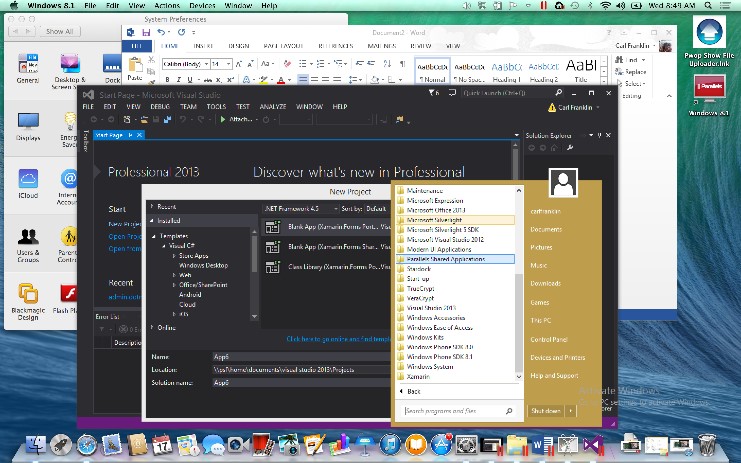Expand Office/SharePoint template node
Viewport: 741px width, 463px height.
174,285
